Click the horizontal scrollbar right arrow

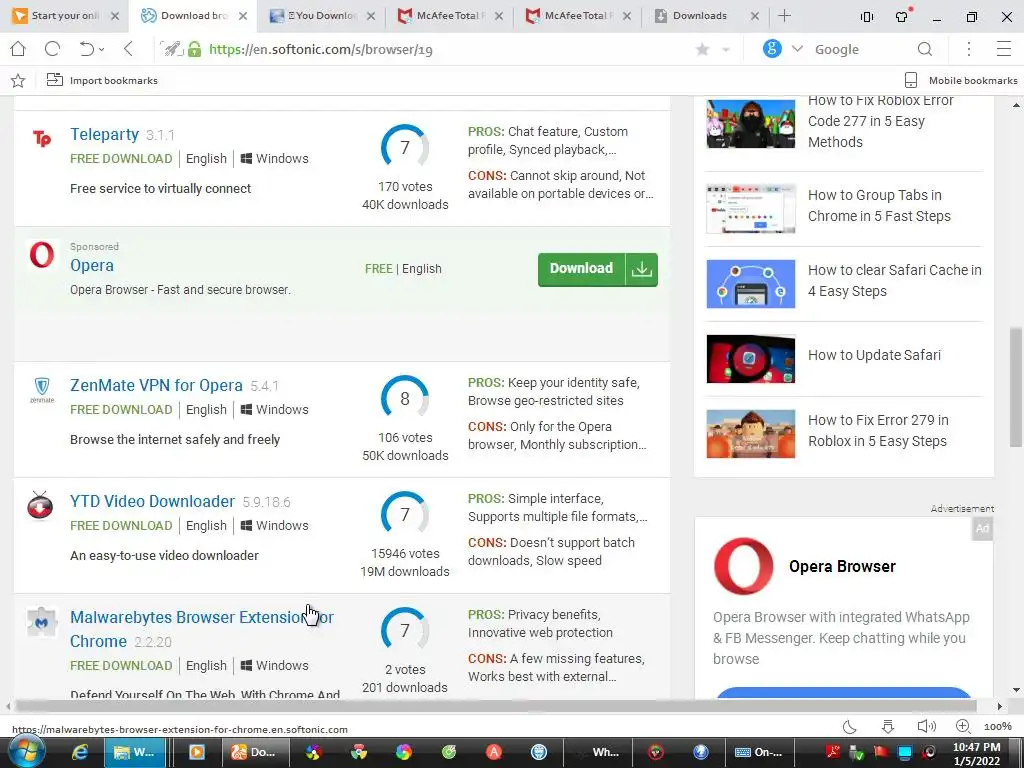pos(999,706)
